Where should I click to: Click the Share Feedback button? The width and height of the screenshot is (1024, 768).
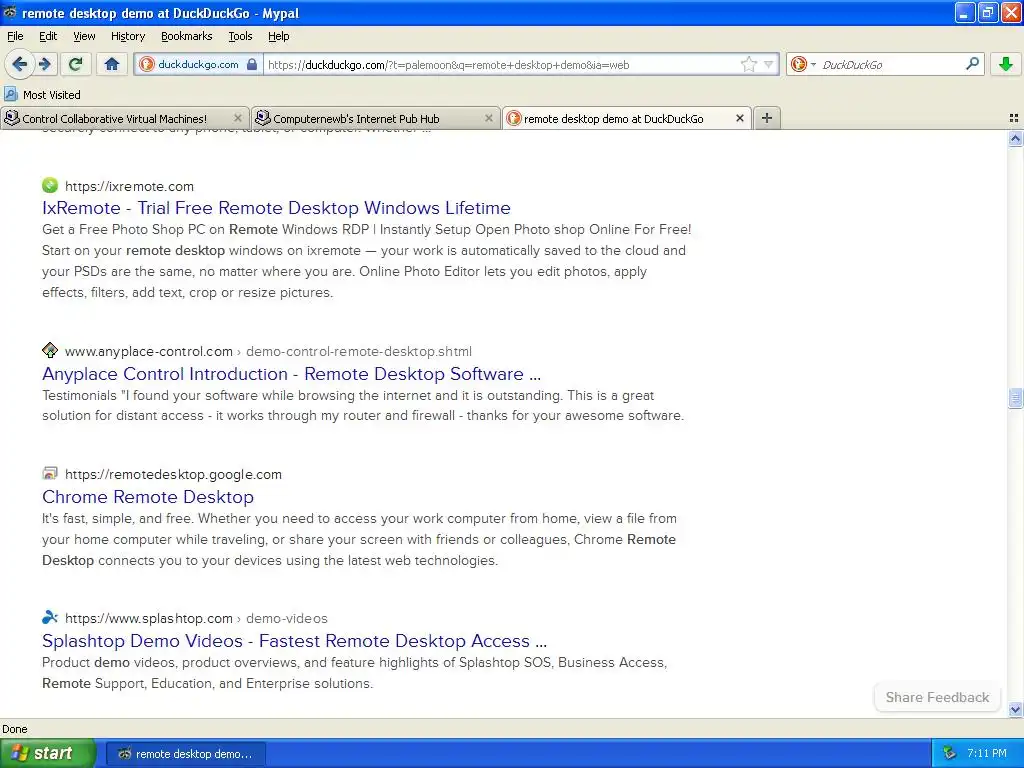coord(937,697)
